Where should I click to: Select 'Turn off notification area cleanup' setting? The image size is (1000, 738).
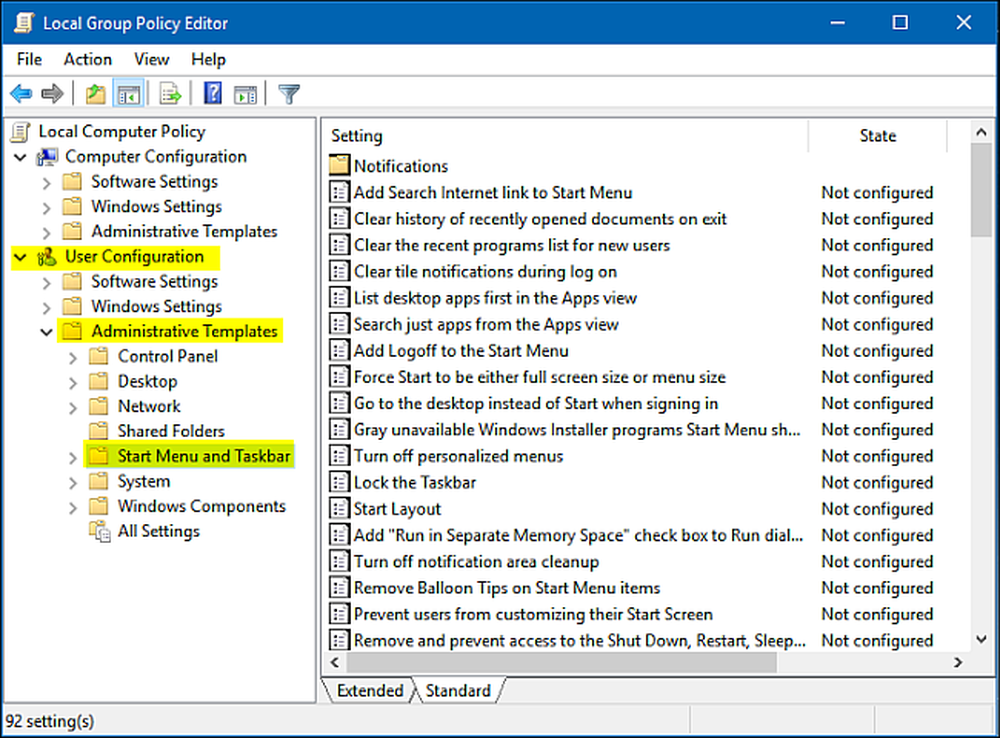476,561
